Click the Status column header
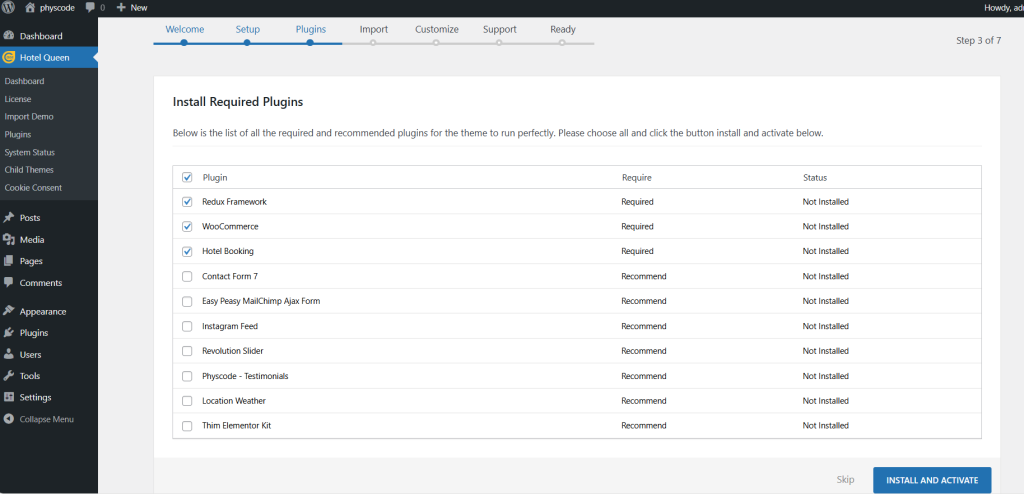This screenshot has width=1024, height=494. point(815,178)
